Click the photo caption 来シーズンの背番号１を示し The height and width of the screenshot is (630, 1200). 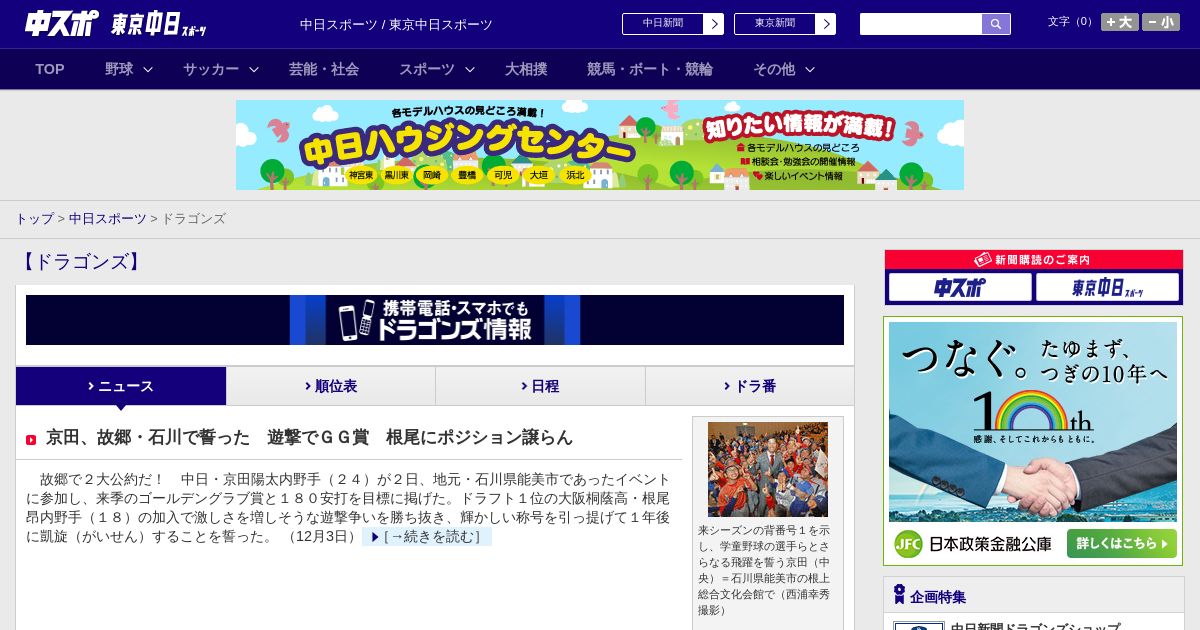click(x=765, y=570)
